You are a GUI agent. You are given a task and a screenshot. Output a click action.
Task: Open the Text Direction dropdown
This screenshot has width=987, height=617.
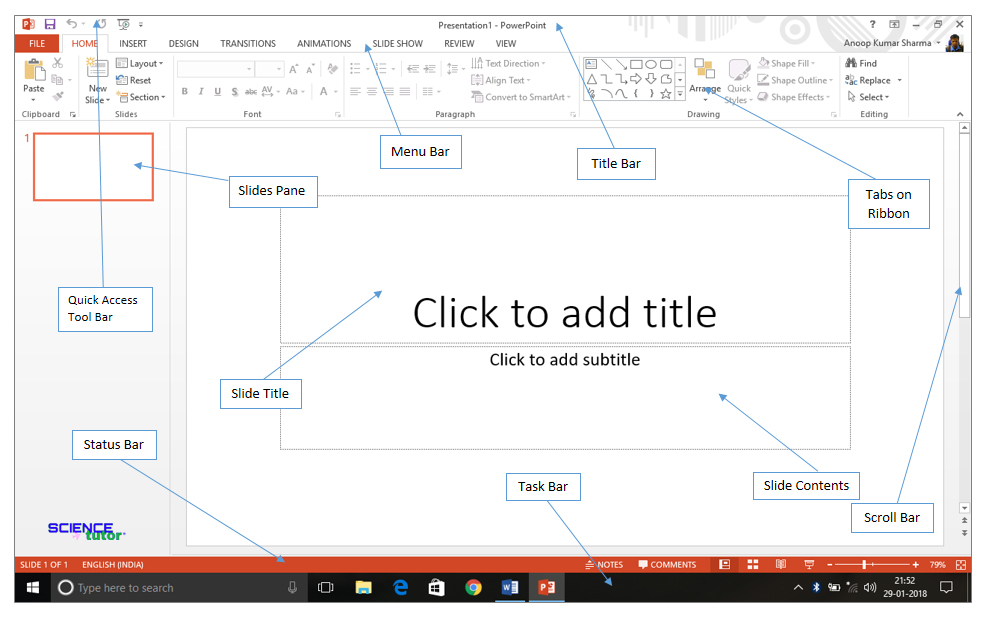point(509,62)
